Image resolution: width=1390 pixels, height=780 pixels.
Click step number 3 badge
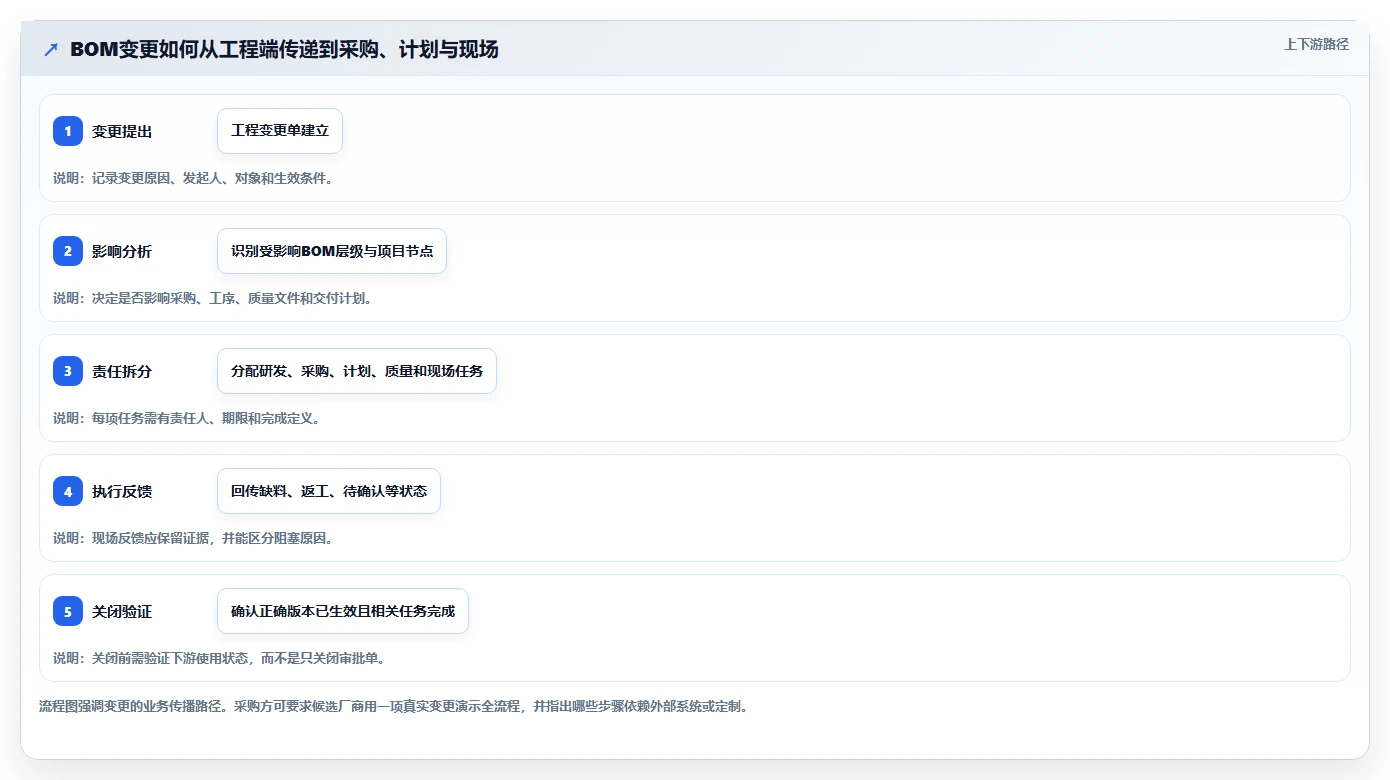[x=68, y=371]
